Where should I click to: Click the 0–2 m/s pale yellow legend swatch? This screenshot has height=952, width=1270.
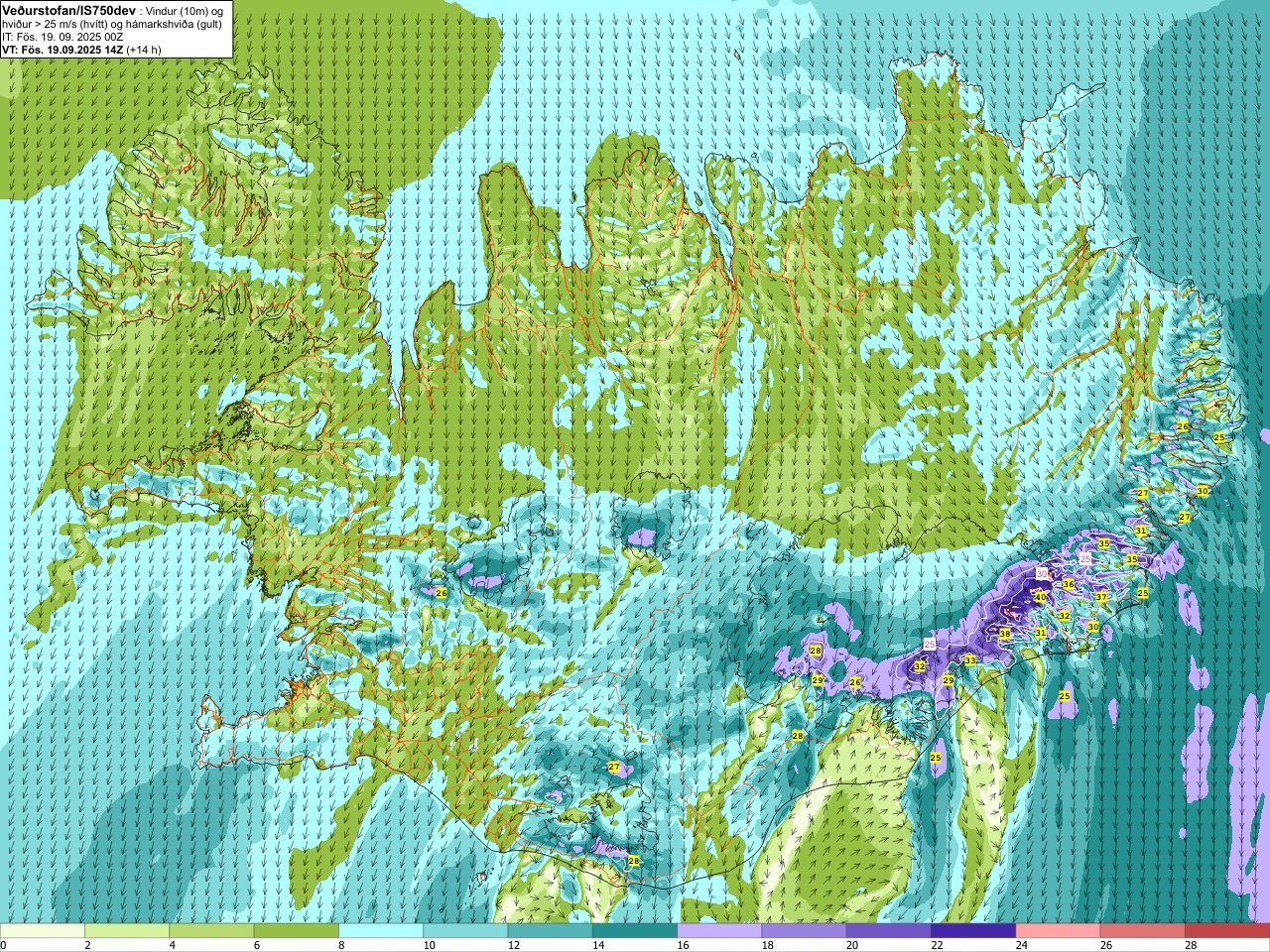click(42, 930)
